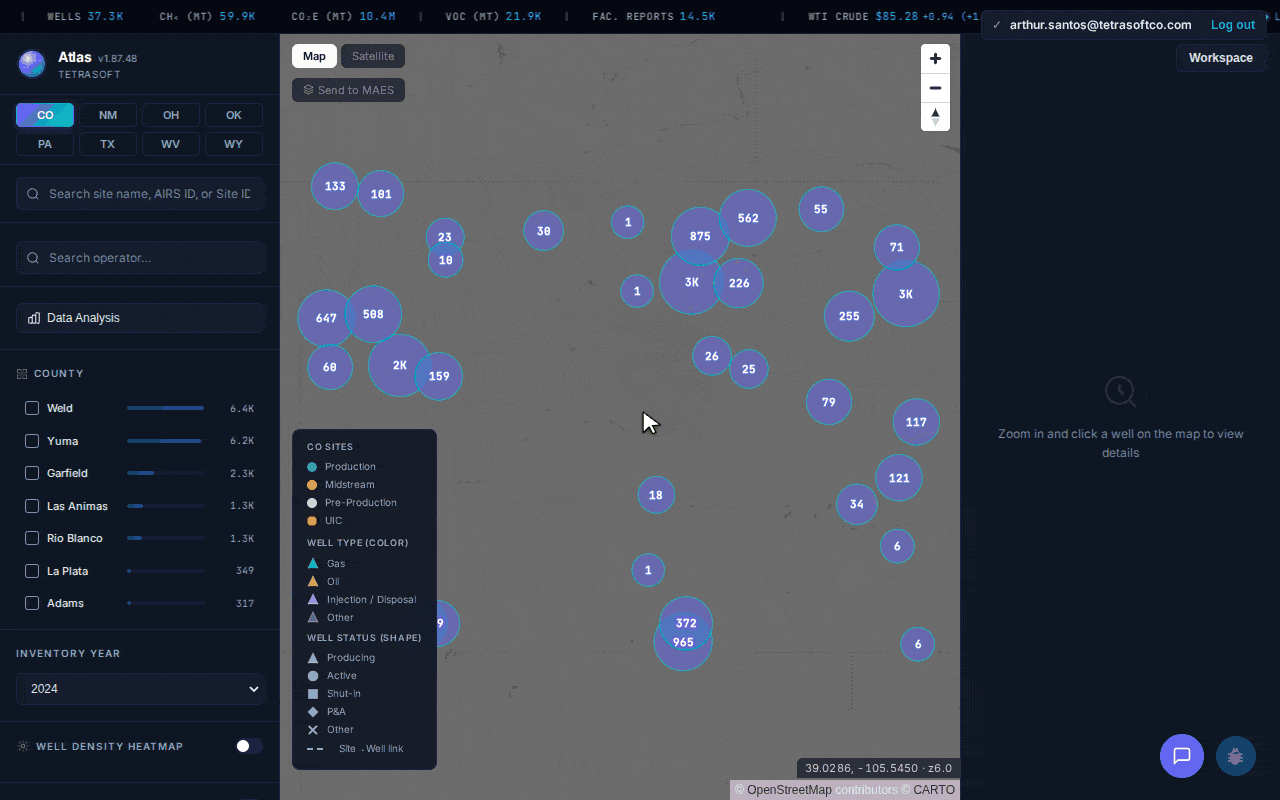The width and height of the screenshot is (1280, 800).
Task: Click the Production site color swatch
Action: tap(312, 467)
